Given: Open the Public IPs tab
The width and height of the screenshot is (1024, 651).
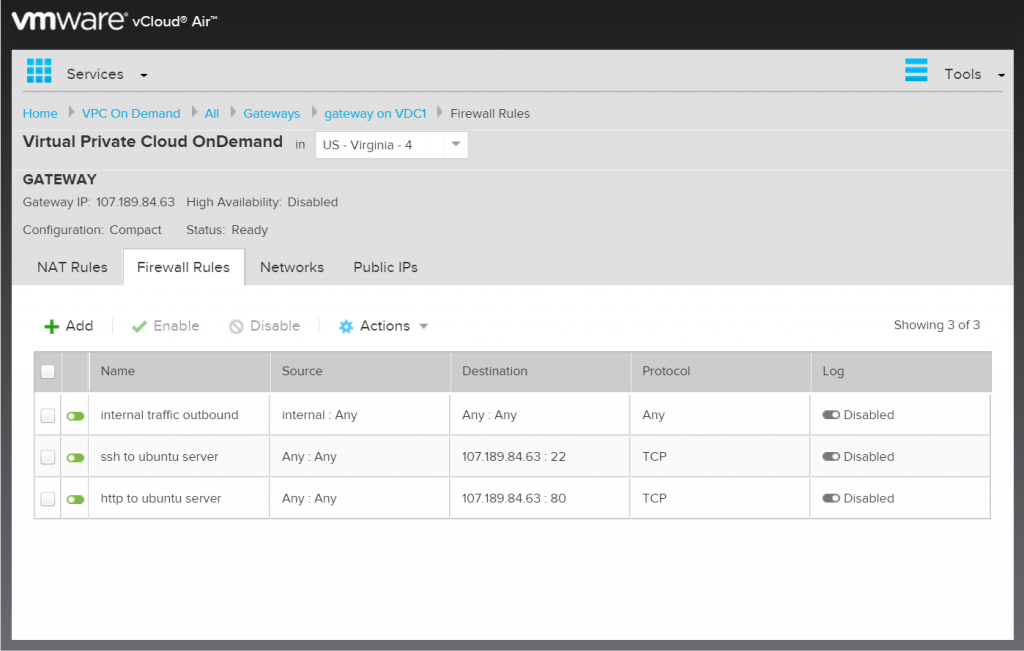Looking at the screenshot, I should pyautogui.click(x=385, y=267).
